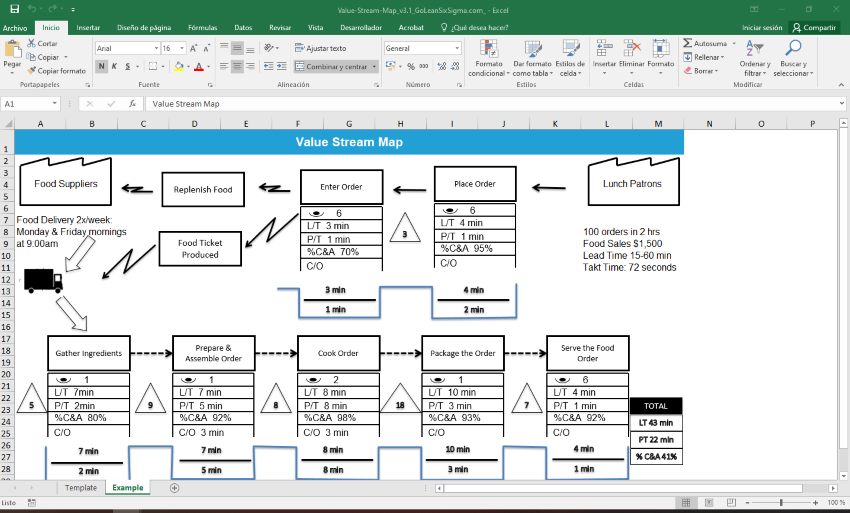
Task: Click the orientation text angle icon
Action: (x=268, y=48)
